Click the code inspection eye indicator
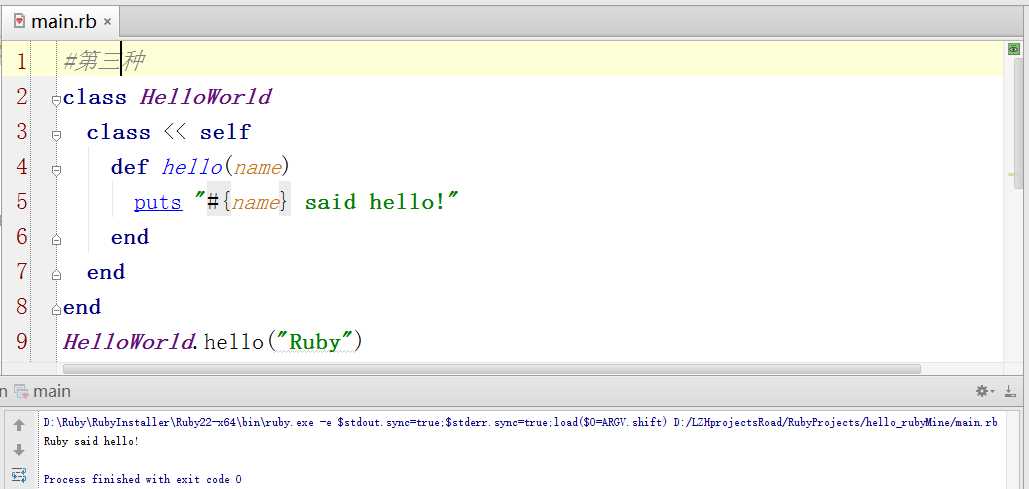The width and height of the screenshot is (1029, 489). coord(1013,49)
